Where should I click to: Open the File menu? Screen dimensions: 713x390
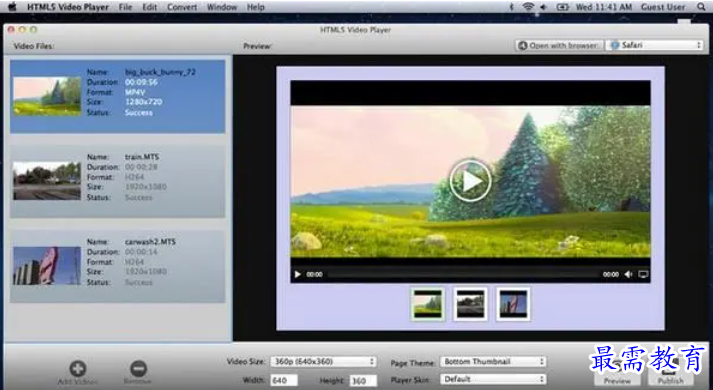[x=125, y=7]
